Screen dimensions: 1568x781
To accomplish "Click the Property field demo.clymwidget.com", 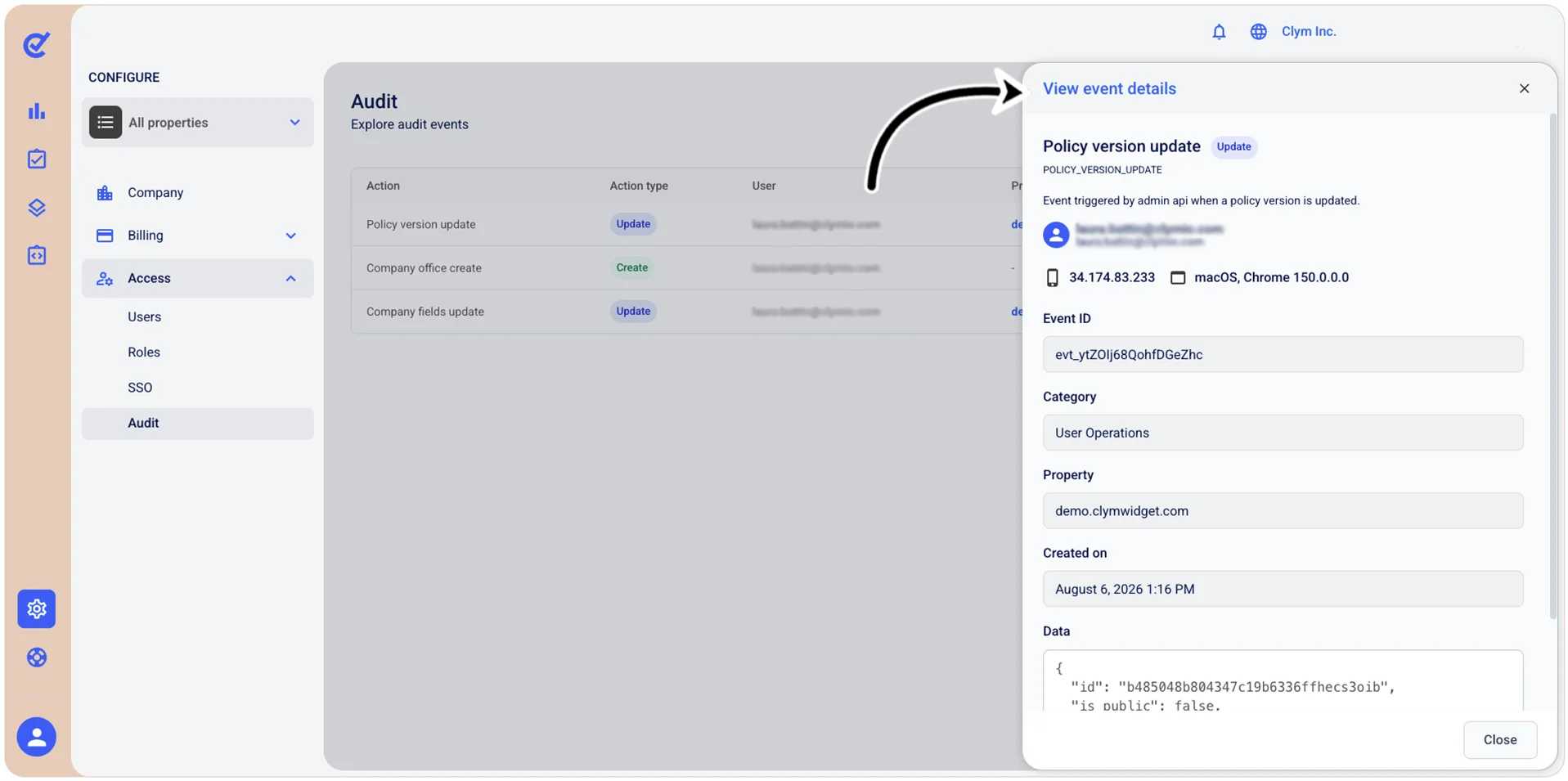I will pos(1283,510).
